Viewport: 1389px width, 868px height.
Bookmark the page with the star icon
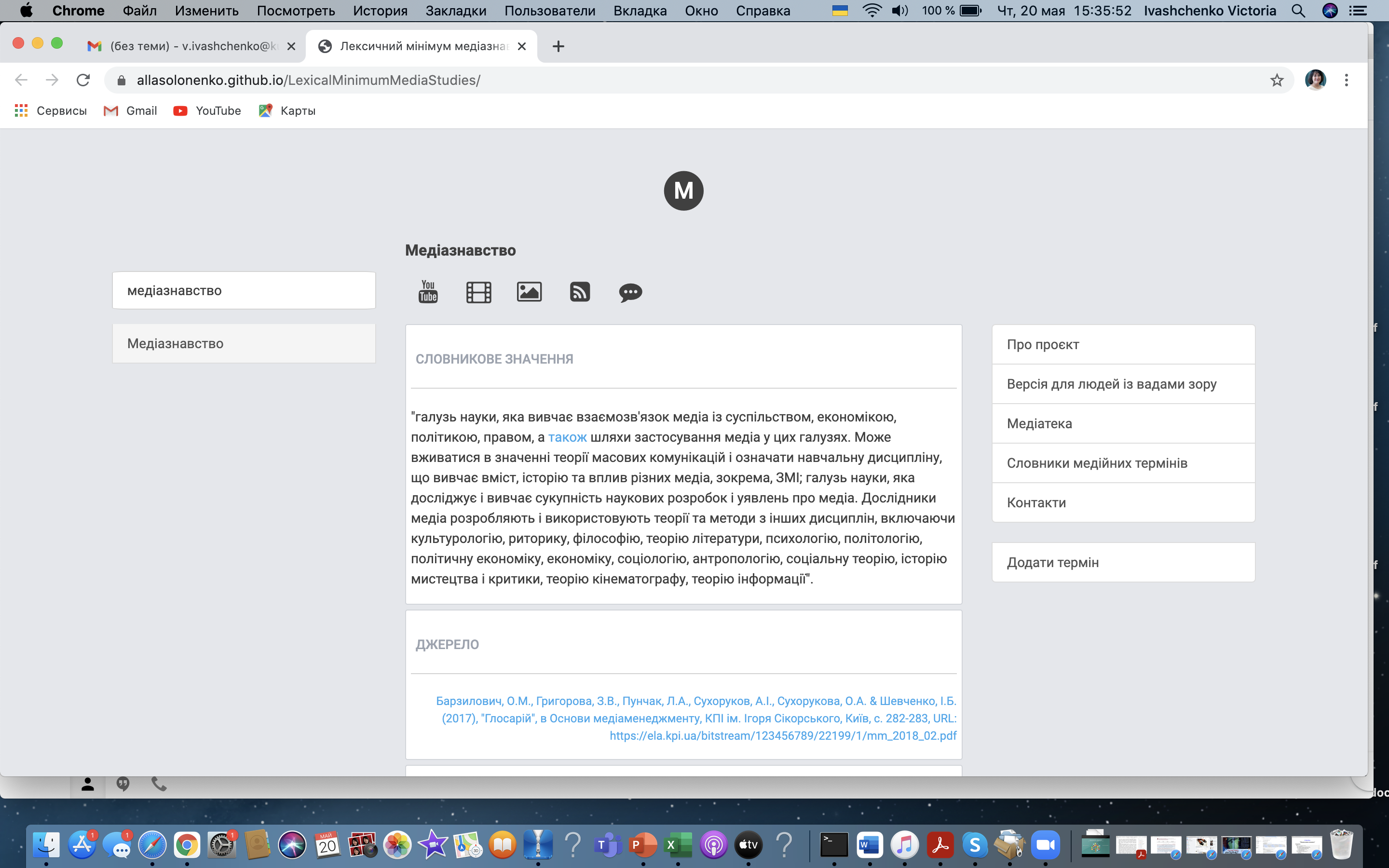click(x=1277, y=81)
